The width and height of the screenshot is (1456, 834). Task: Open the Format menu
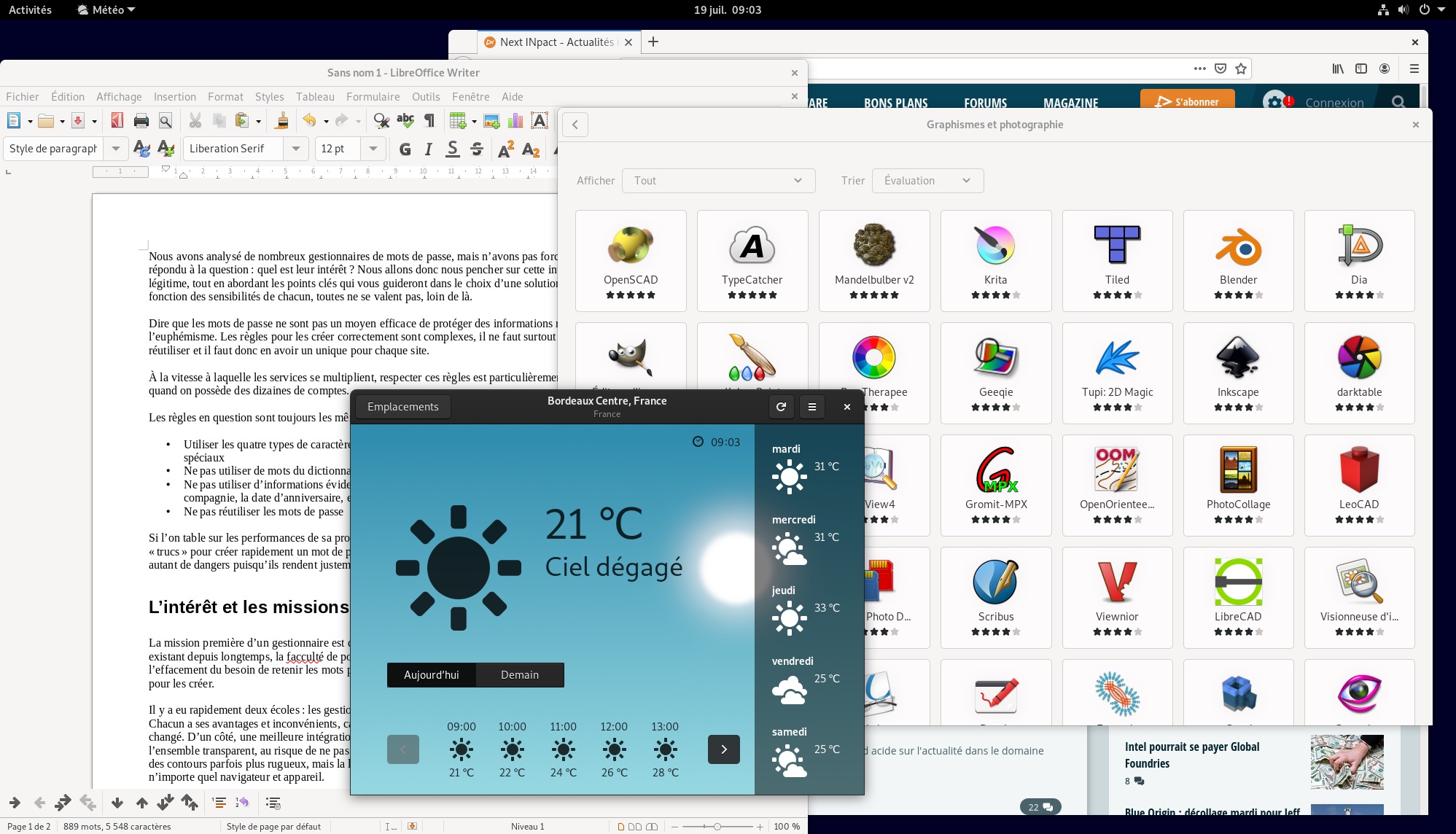click(x=225, y=96)
